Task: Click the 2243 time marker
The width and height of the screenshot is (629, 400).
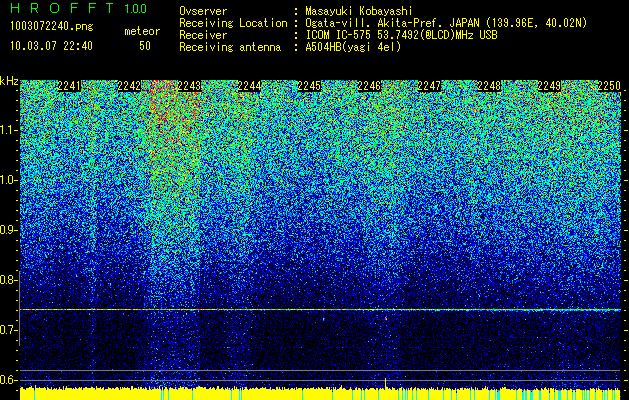Action: tap(189, 86)
